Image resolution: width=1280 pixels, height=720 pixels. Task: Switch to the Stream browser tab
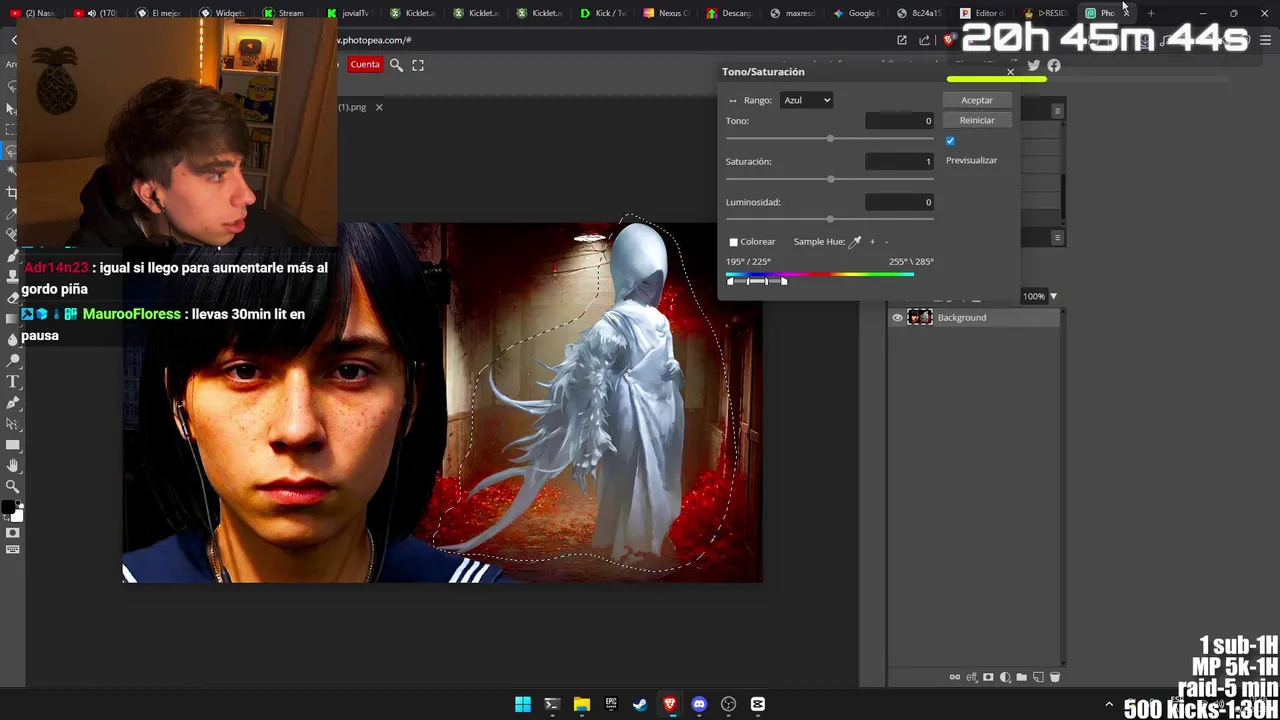tap(284, 13)
